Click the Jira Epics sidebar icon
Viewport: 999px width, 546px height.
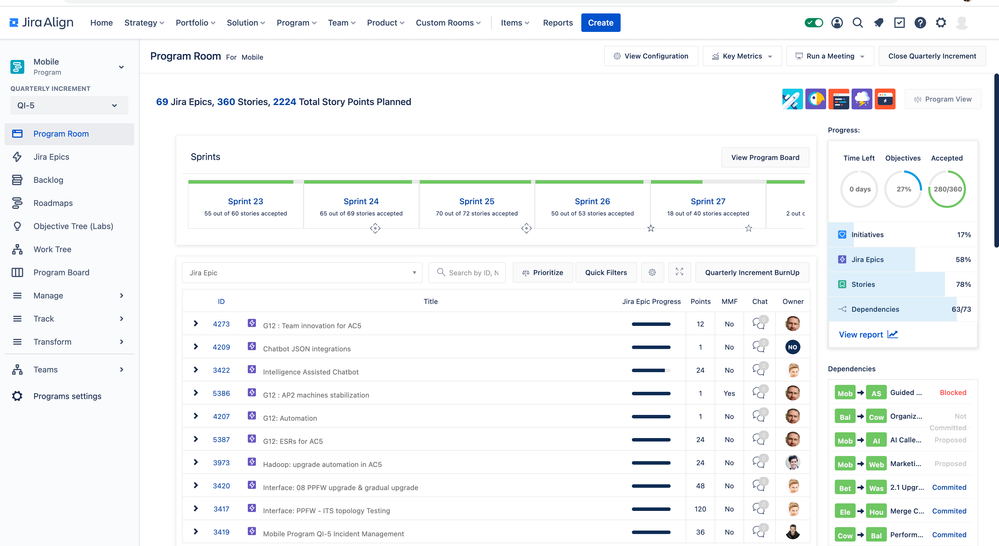[17, 157]
